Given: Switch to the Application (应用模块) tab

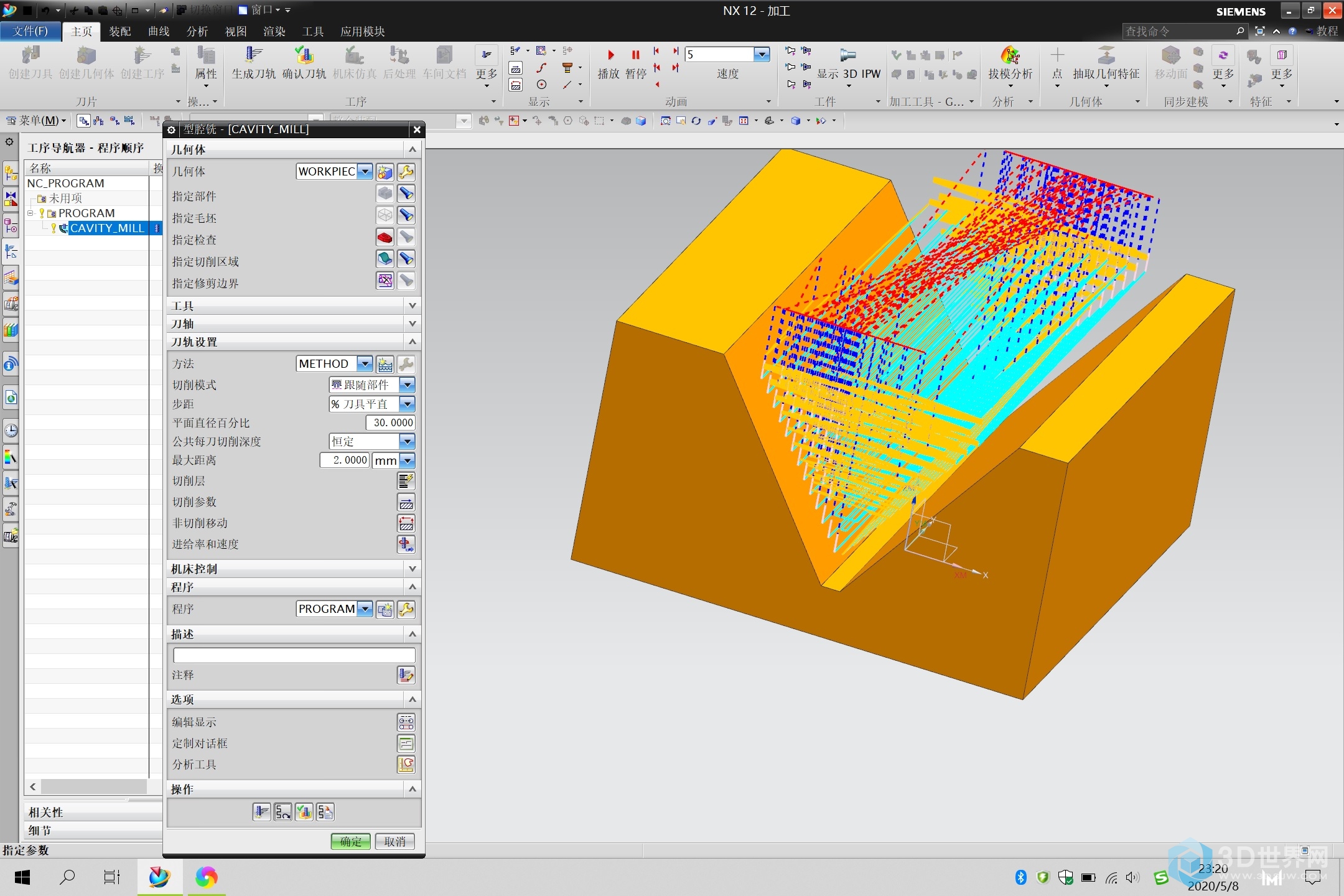Looking at the screenshot, I should [363, 31].
